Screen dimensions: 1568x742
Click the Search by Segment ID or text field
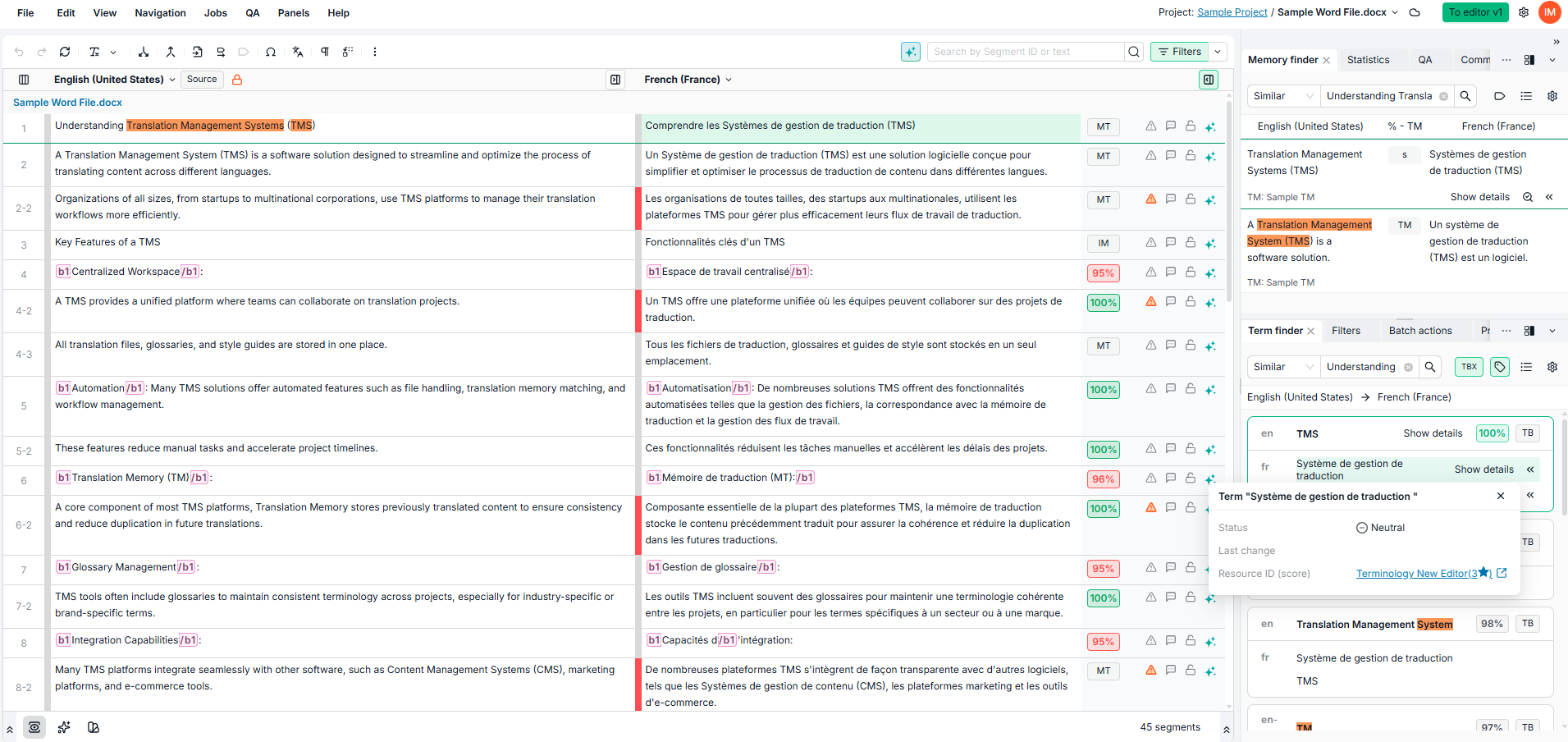[1026, 52]
